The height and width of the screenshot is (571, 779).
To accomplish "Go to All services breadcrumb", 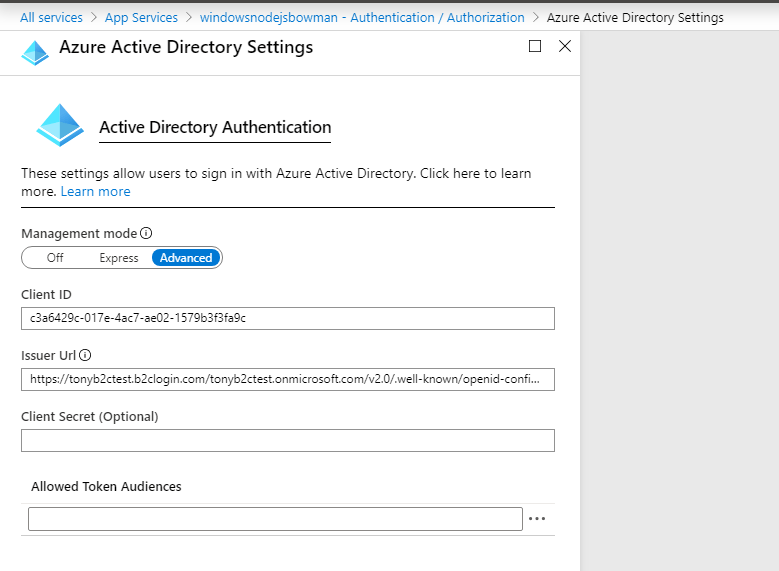I will pos(51,17).
